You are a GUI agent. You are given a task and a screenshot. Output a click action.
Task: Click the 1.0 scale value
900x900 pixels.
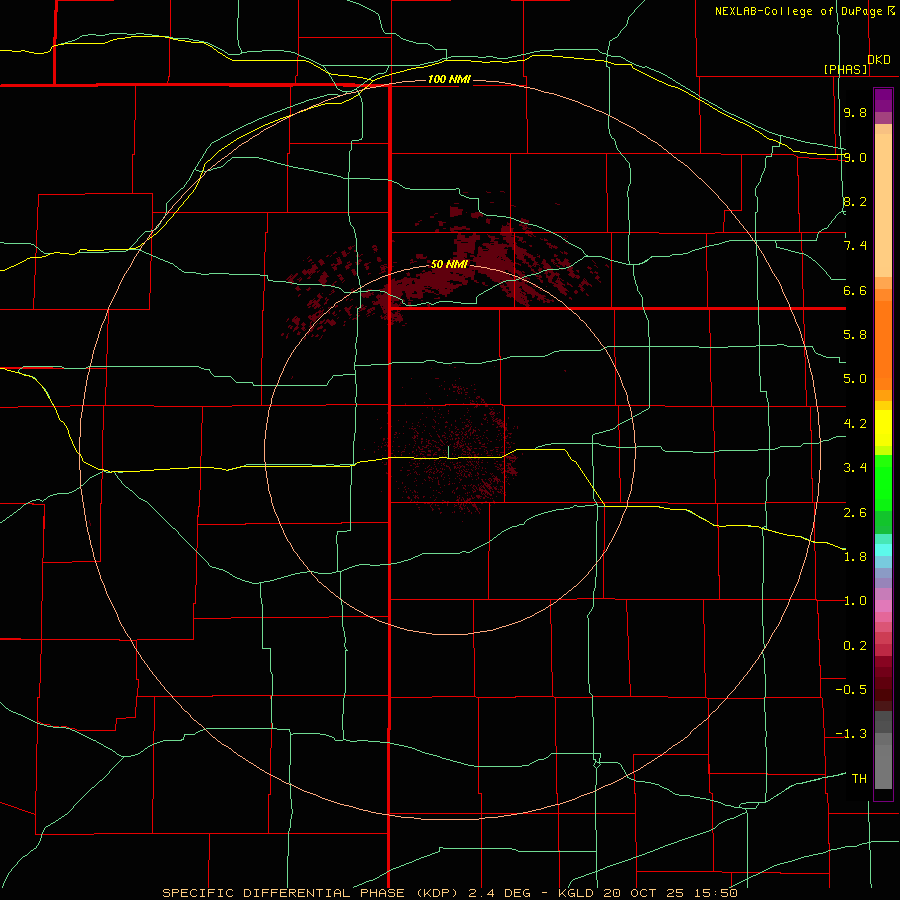855,601
